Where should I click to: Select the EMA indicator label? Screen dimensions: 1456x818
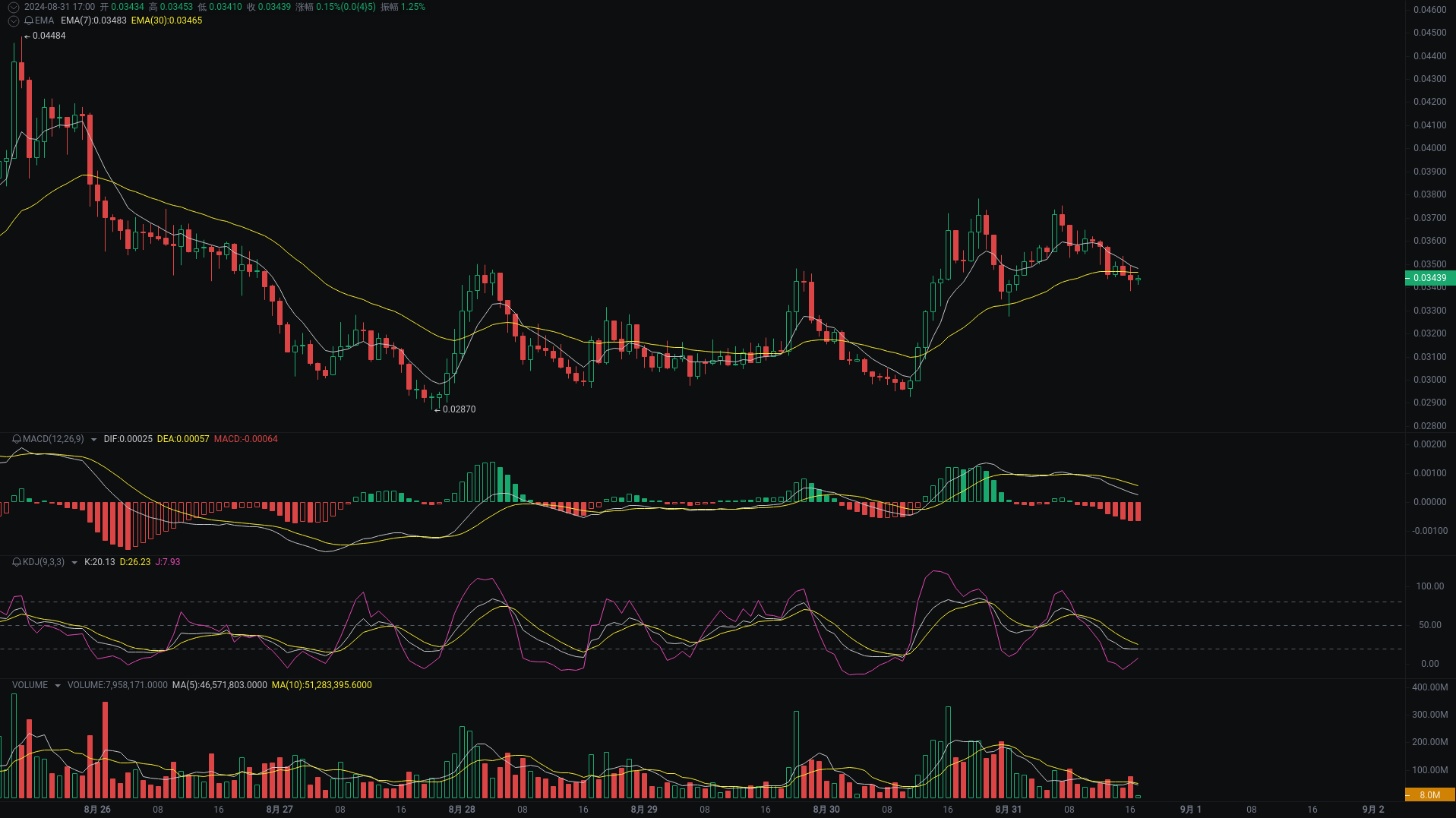[x=43, y=21]
